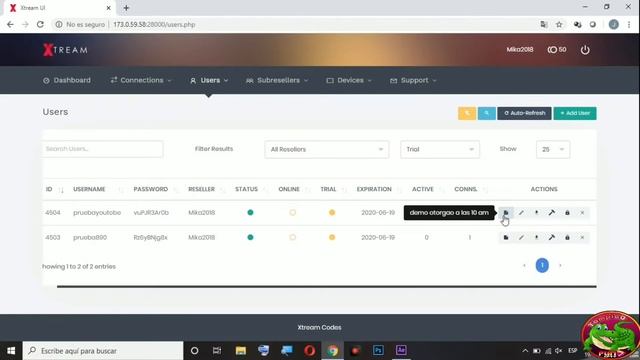Go to the Dashboard menu item
This screenshot has height=360, width=640.
coord(67,80)
